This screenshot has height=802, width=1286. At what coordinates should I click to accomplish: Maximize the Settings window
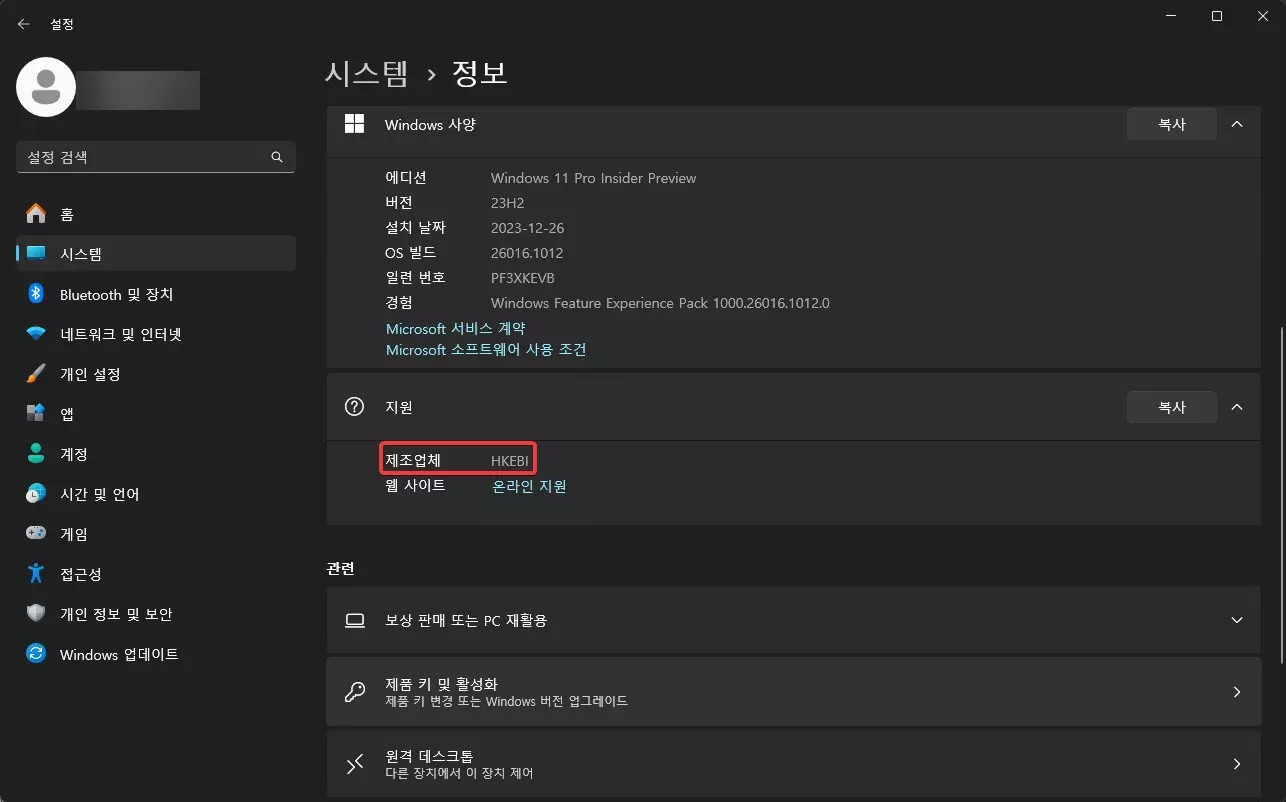pos(1217,16)
